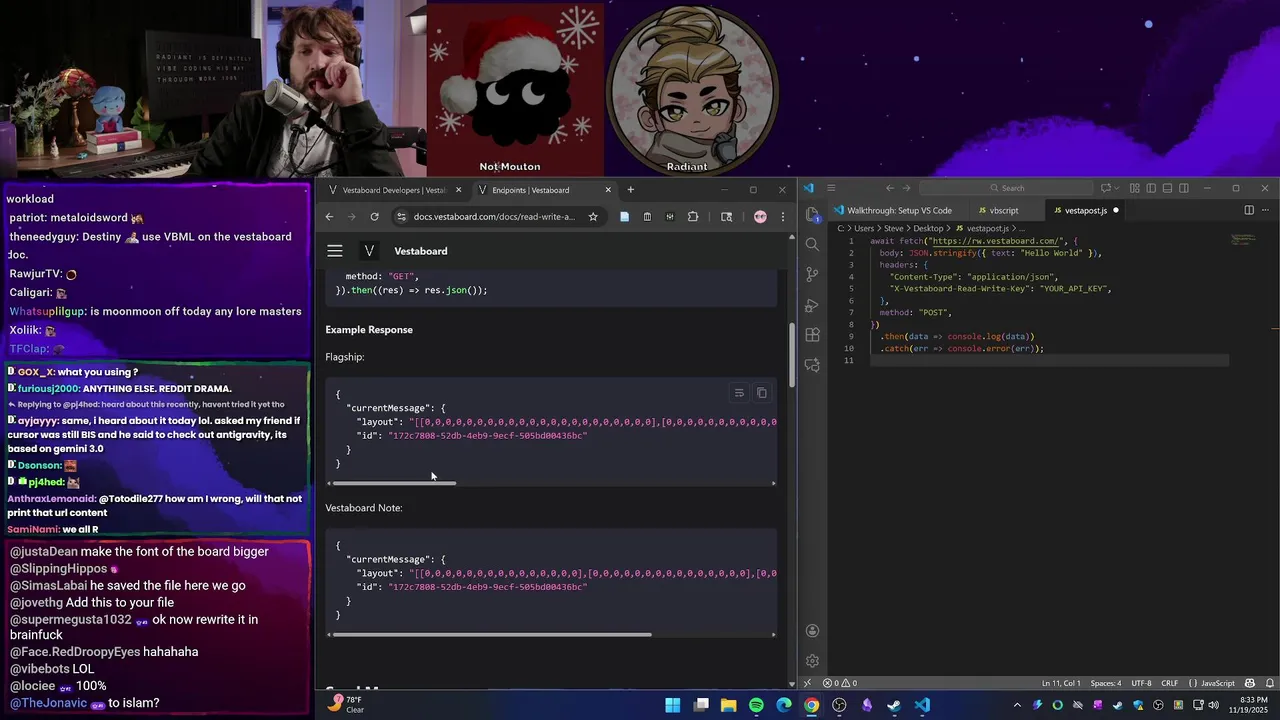Click the Steve breadcrumb in VS Code

[893, 228]
